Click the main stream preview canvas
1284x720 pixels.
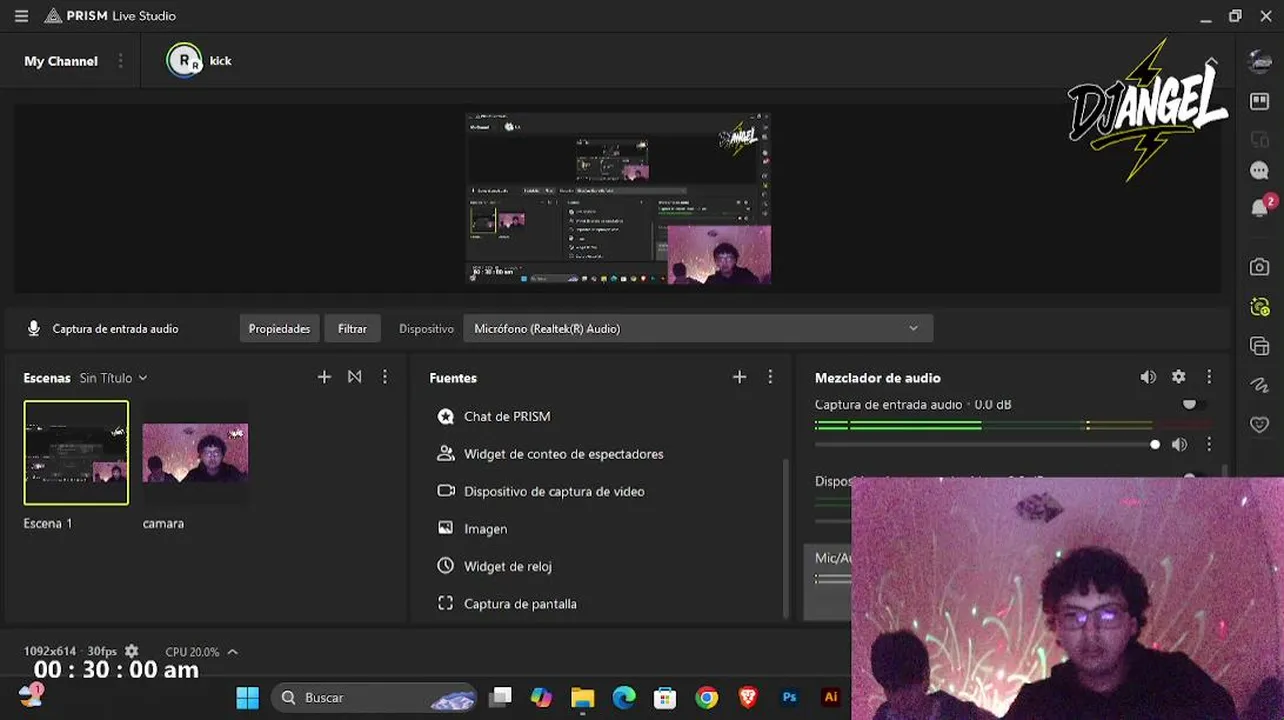tap(618, 198)
